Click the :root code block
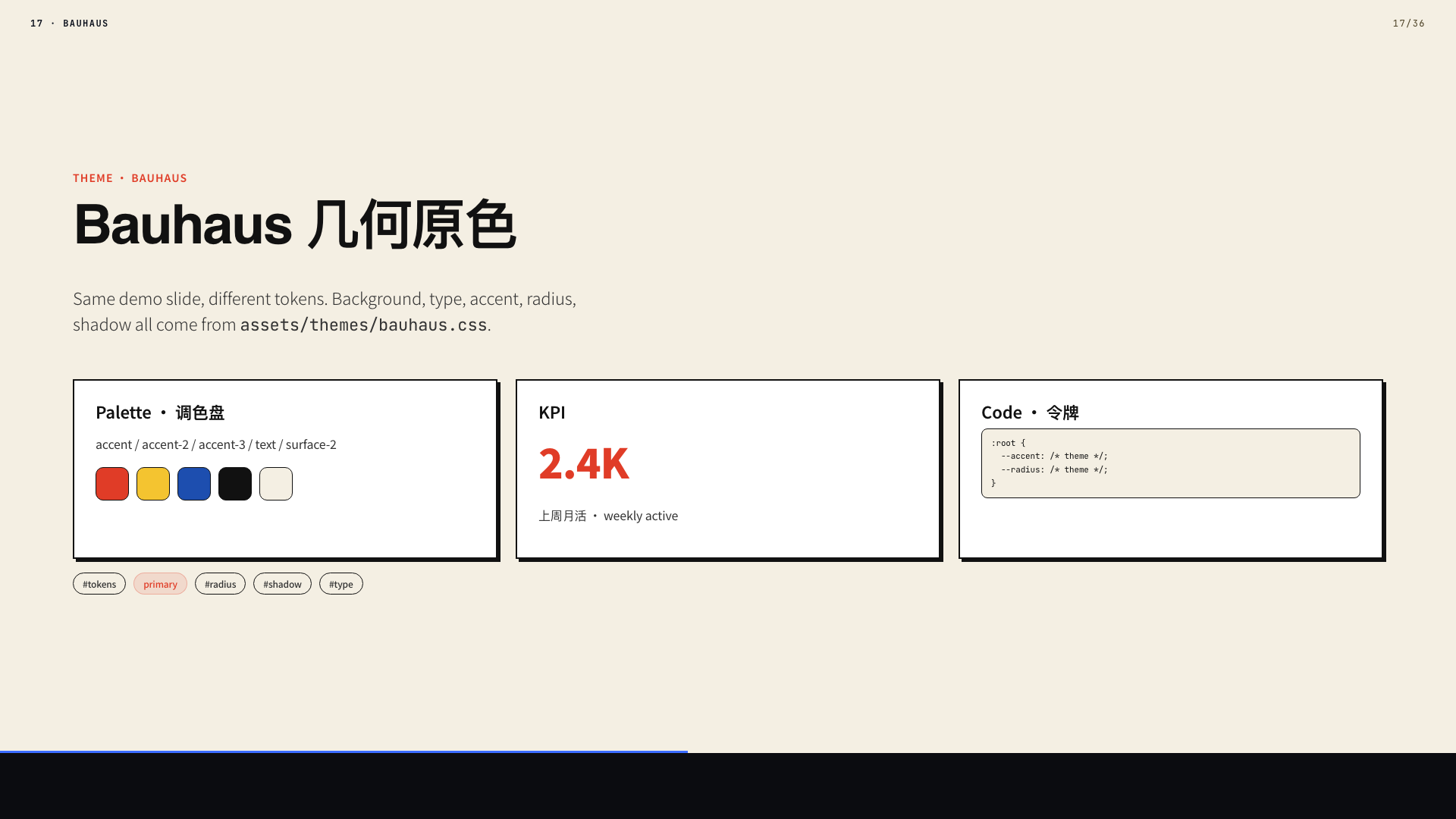The image size is (1456, 819). pos(1170,463)
